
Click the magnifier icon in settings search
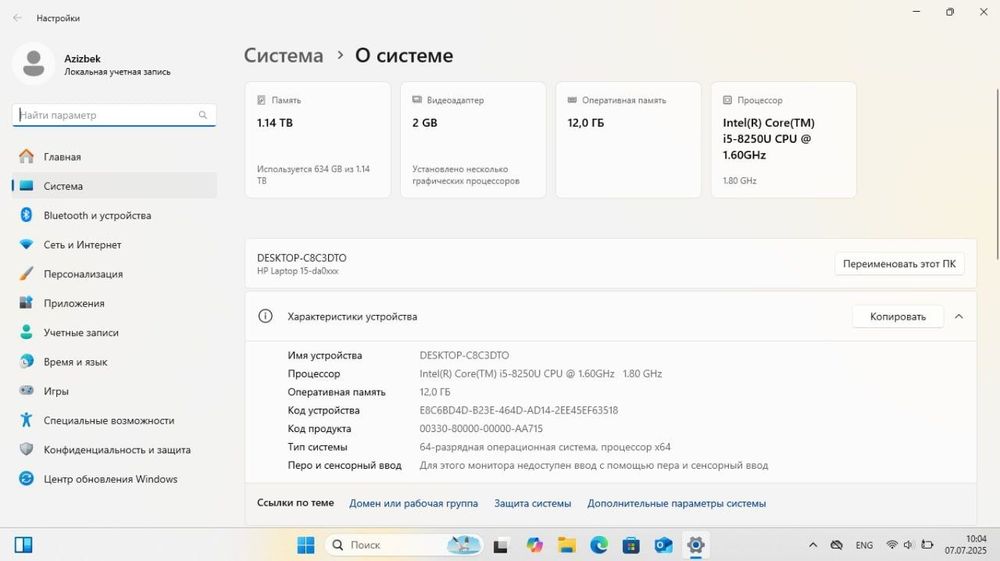(x=203, y=115)
